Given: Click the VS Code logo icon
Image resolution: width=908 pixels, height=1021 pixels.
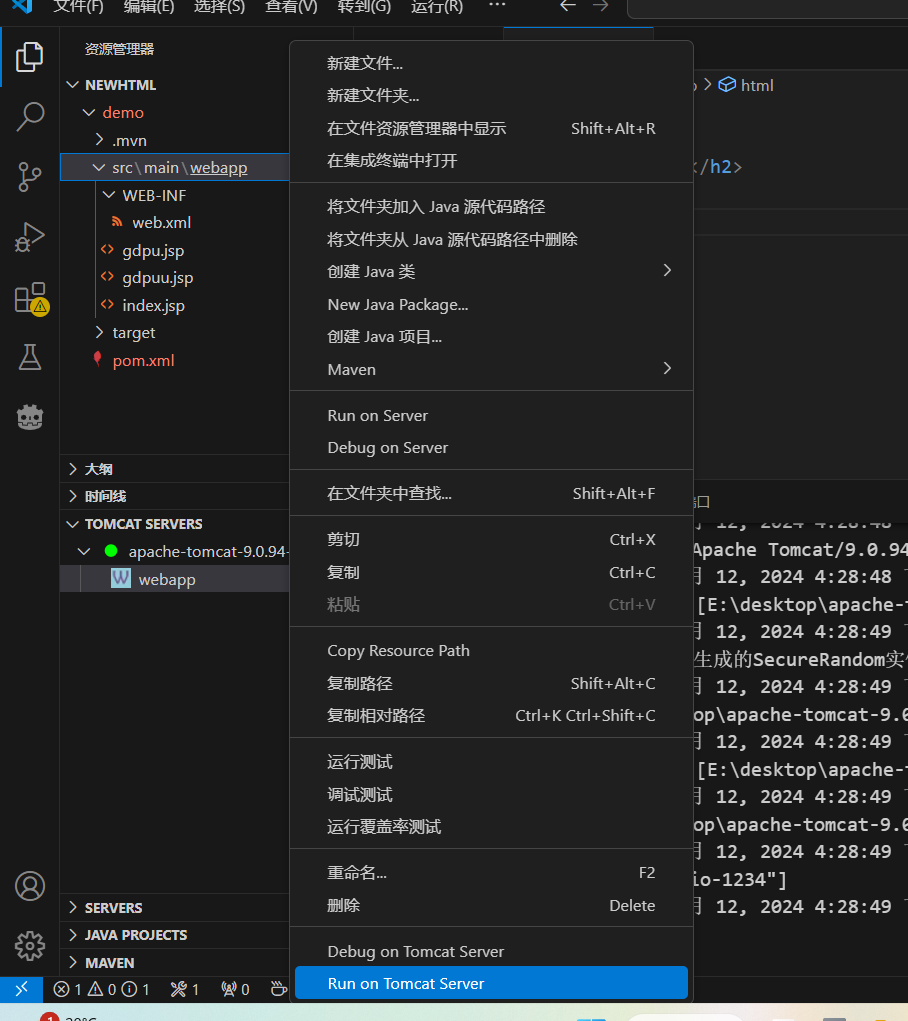Looking at the screenshot, I should (22, 7).
